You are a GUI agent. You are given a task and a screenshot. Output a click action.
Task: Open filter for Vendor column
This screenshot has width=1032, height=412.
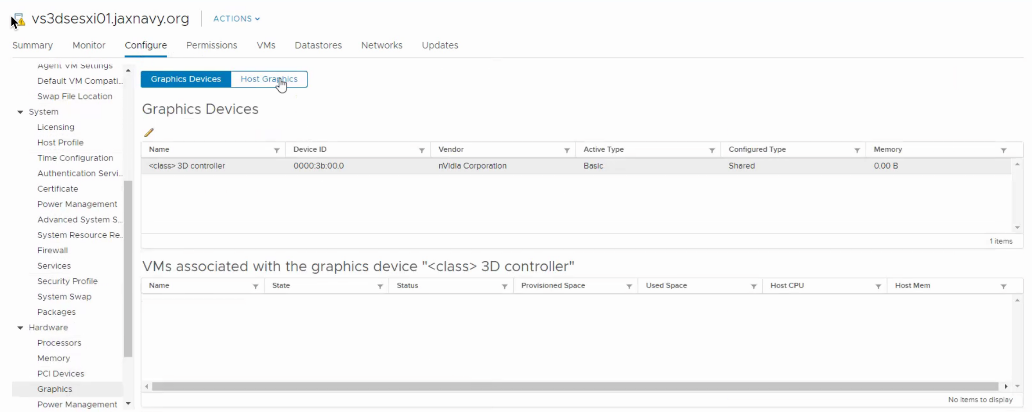coord(567,150)
